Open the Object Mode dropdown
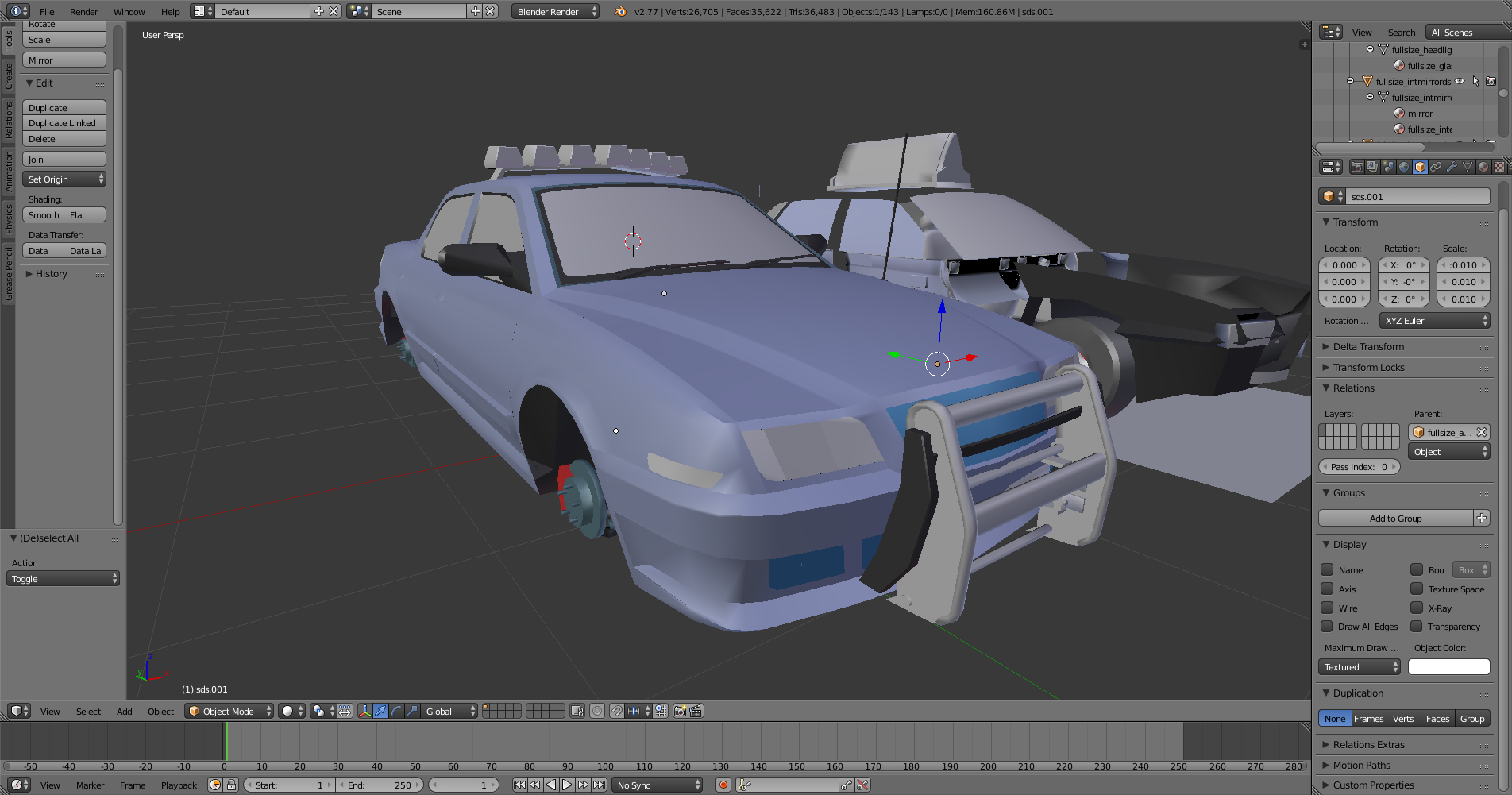 point(229,711)
